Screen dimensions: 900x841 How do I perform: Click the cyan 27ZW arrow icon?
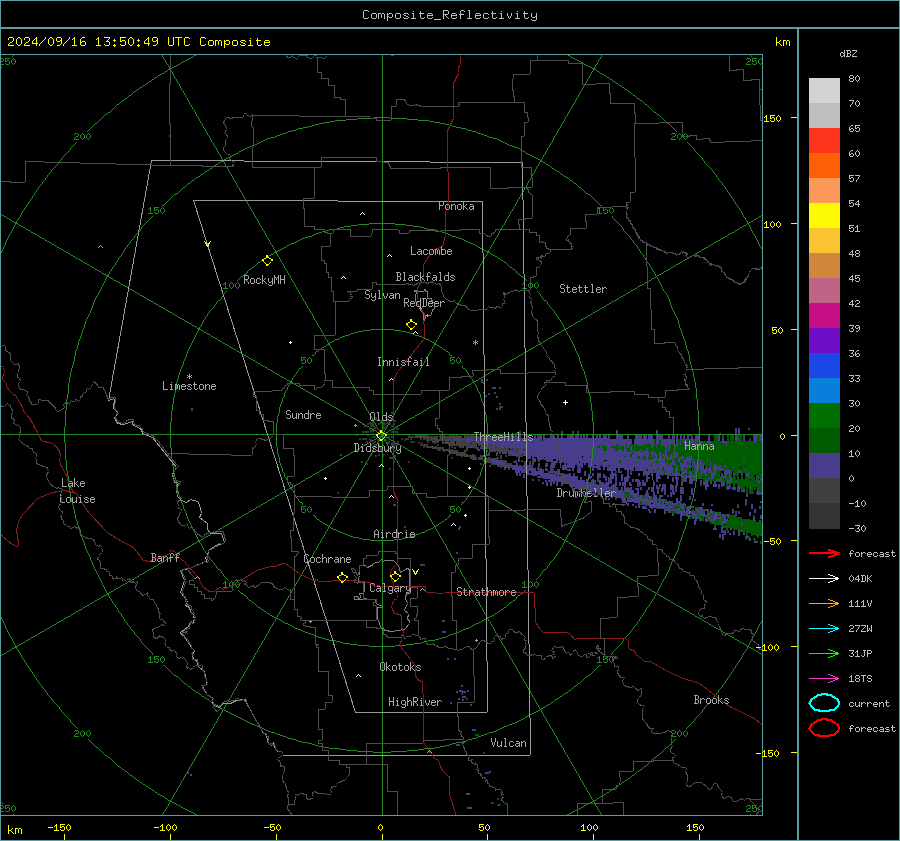pos(824,629)
